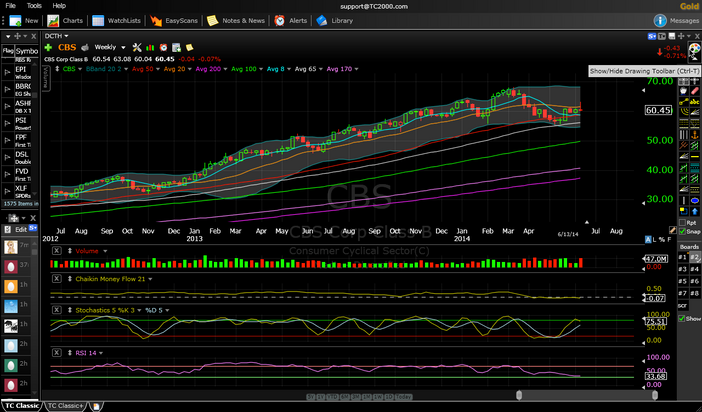
Task: Click the left handle of the time range slider
Action: 519,395
